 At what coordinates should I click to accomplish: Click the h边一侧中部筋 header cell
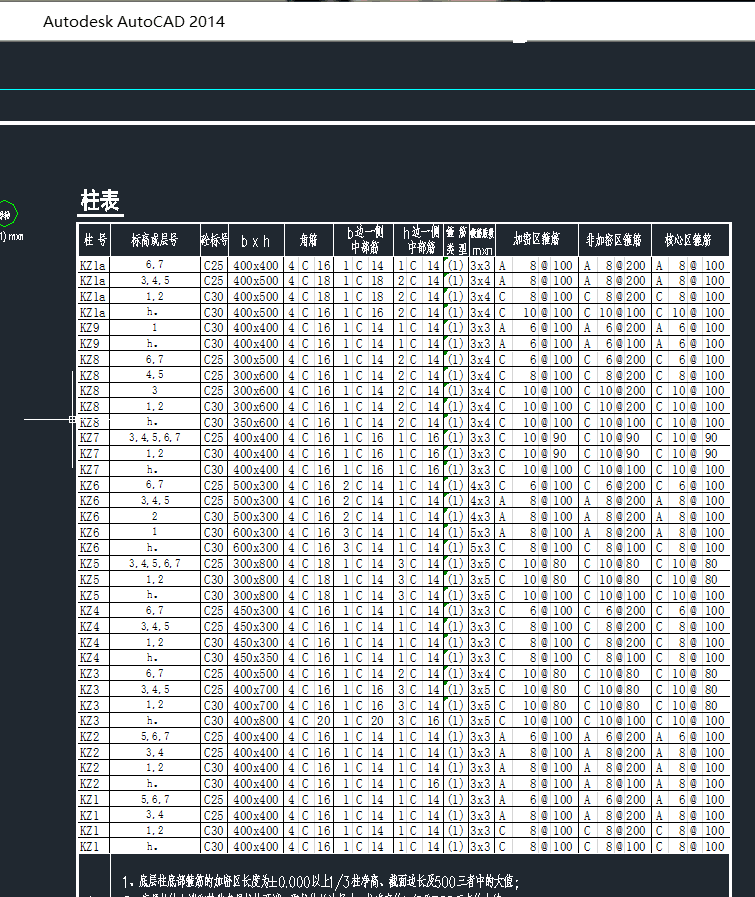[421, 240]
